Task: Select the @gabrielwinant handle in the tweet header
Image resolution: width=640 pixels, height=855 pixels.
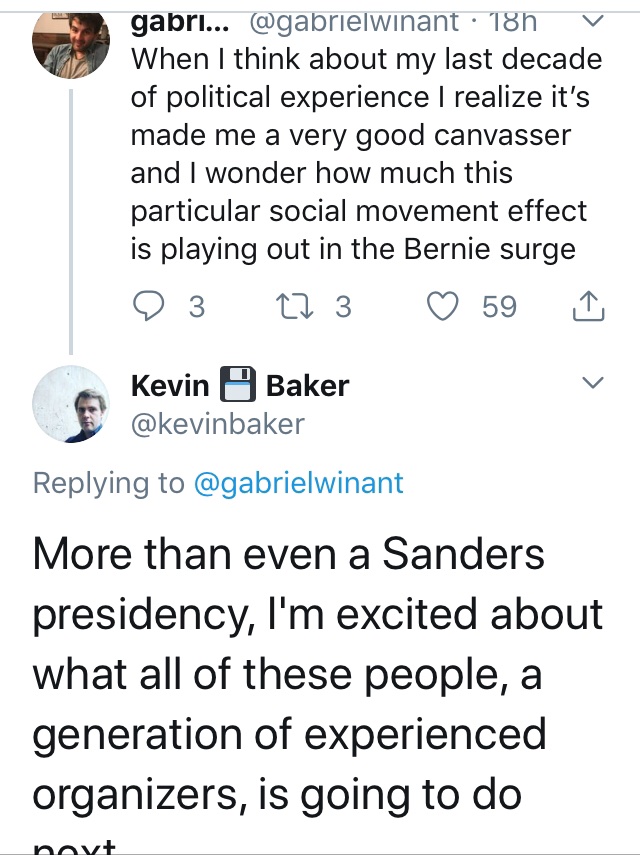Action: 353,20
